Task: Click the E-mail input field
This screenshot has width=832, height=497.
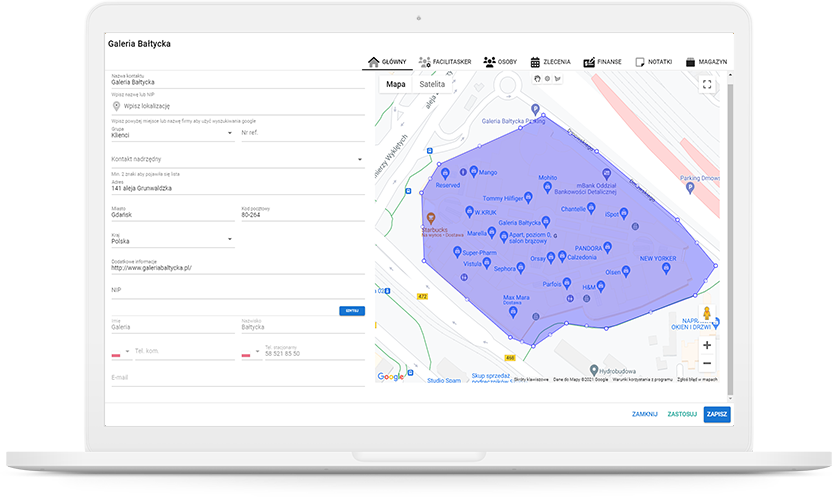Action: coord(238,378)
